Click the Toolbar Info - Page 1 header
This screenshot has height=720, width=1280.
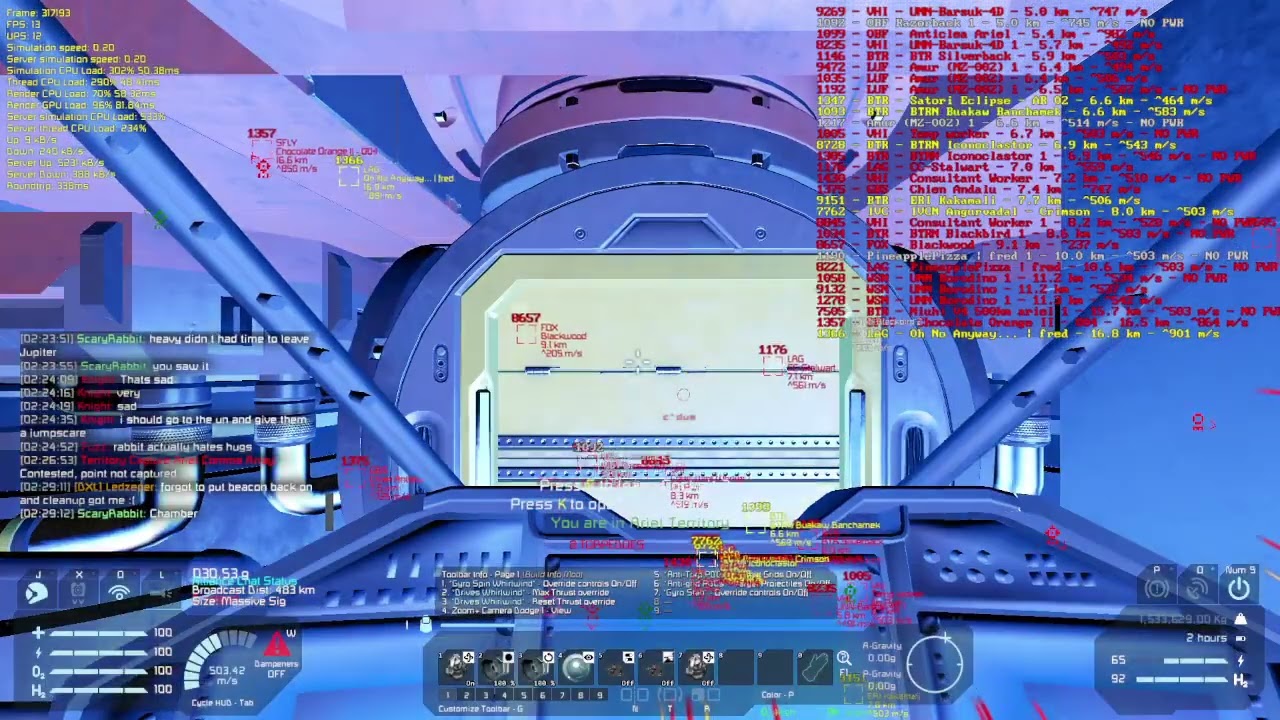[511, 574]
